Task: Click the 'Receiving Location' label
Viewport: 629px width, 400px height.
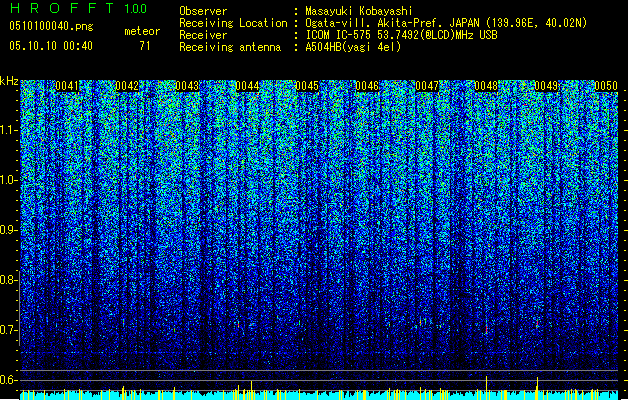Action: [x=233, y=23]
